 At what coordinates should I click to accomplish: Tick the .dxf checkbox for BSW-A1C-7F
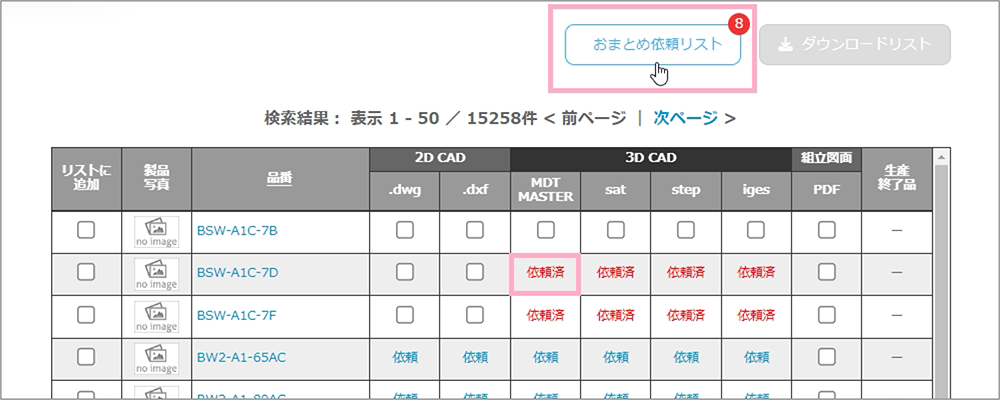(x=475, y=315)
